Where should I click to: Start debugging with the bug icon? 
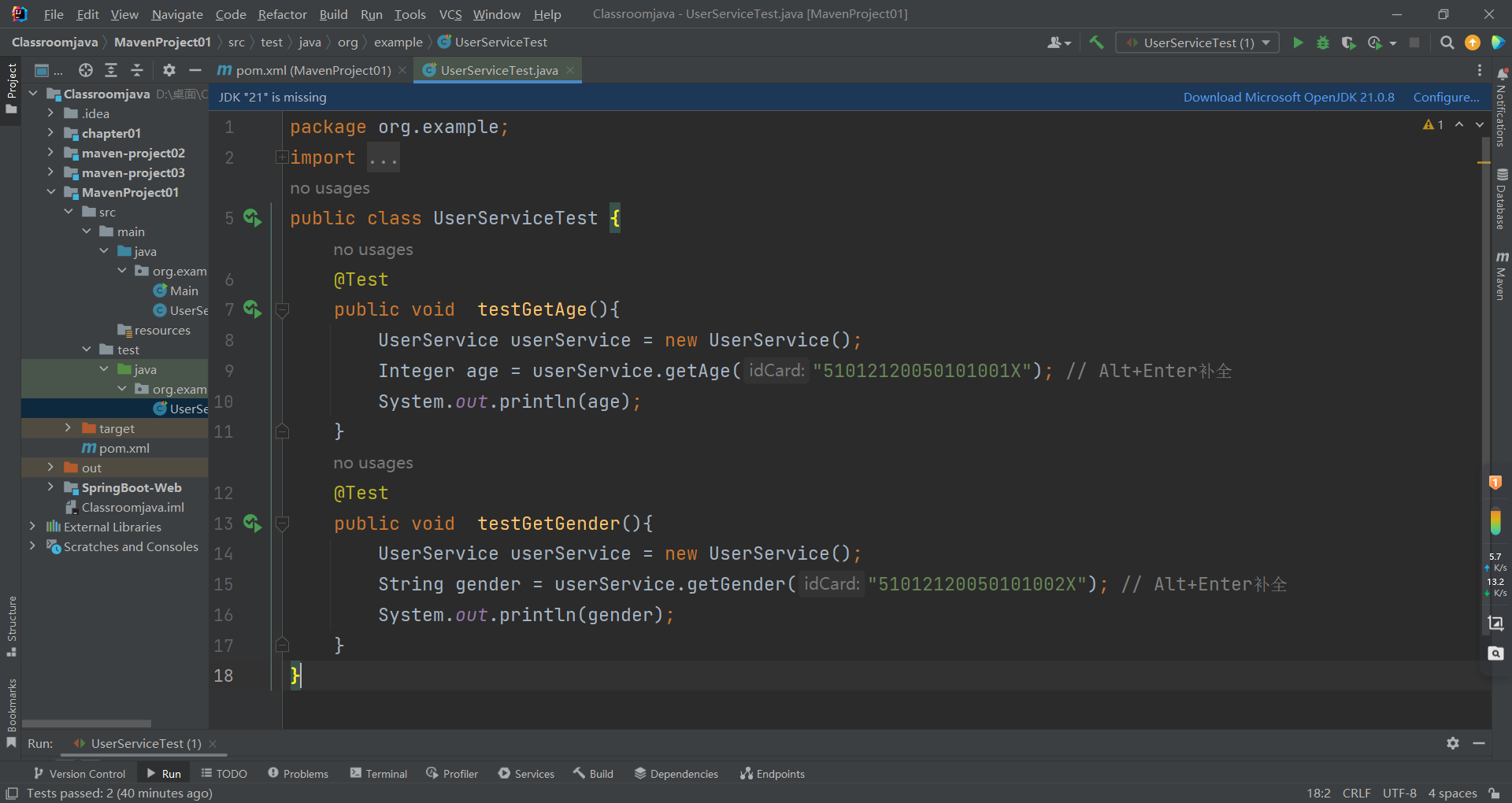(1323, 43)
